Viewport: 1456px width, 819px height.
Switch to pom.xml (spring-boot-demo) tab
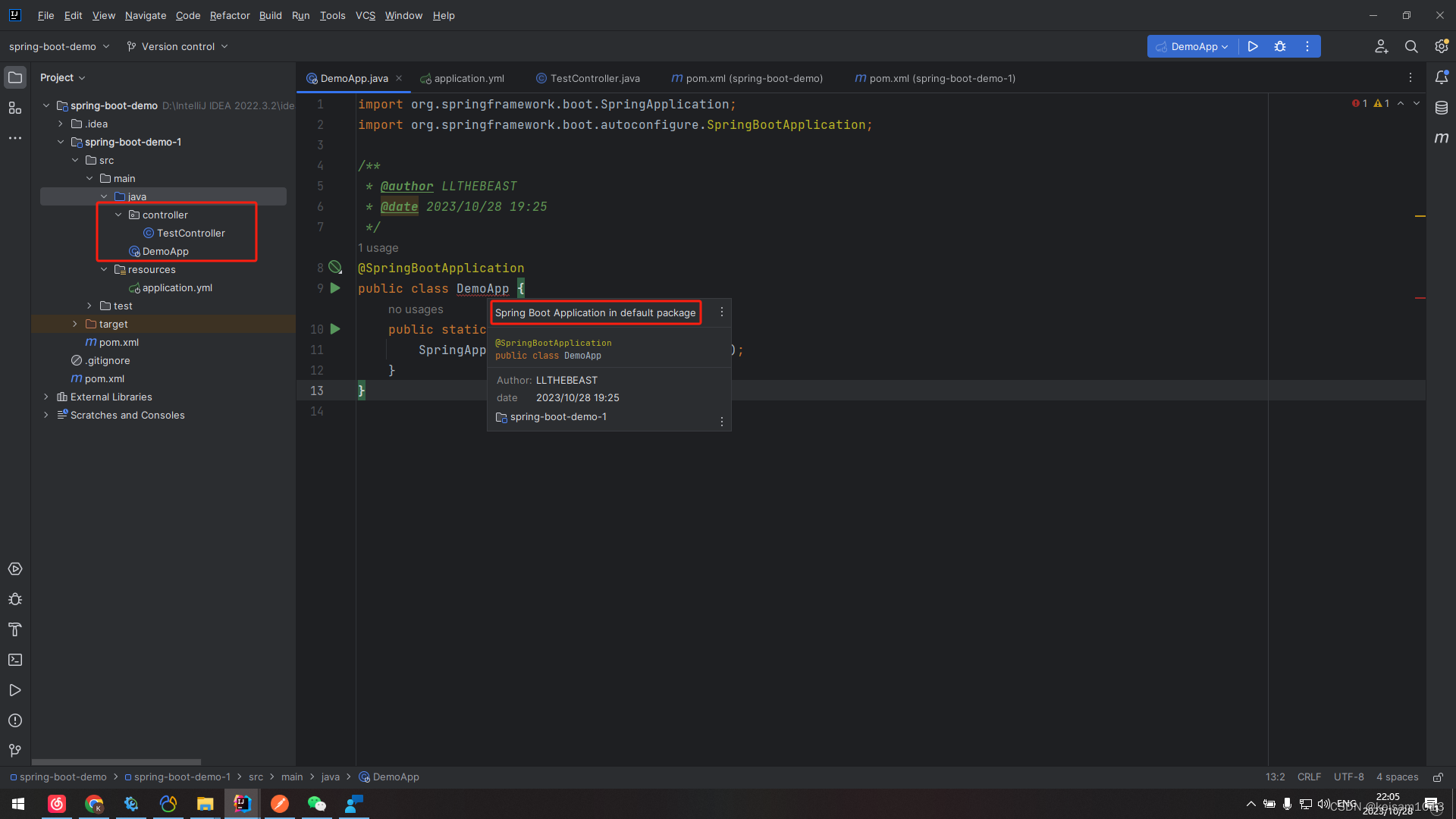point(748,78)
